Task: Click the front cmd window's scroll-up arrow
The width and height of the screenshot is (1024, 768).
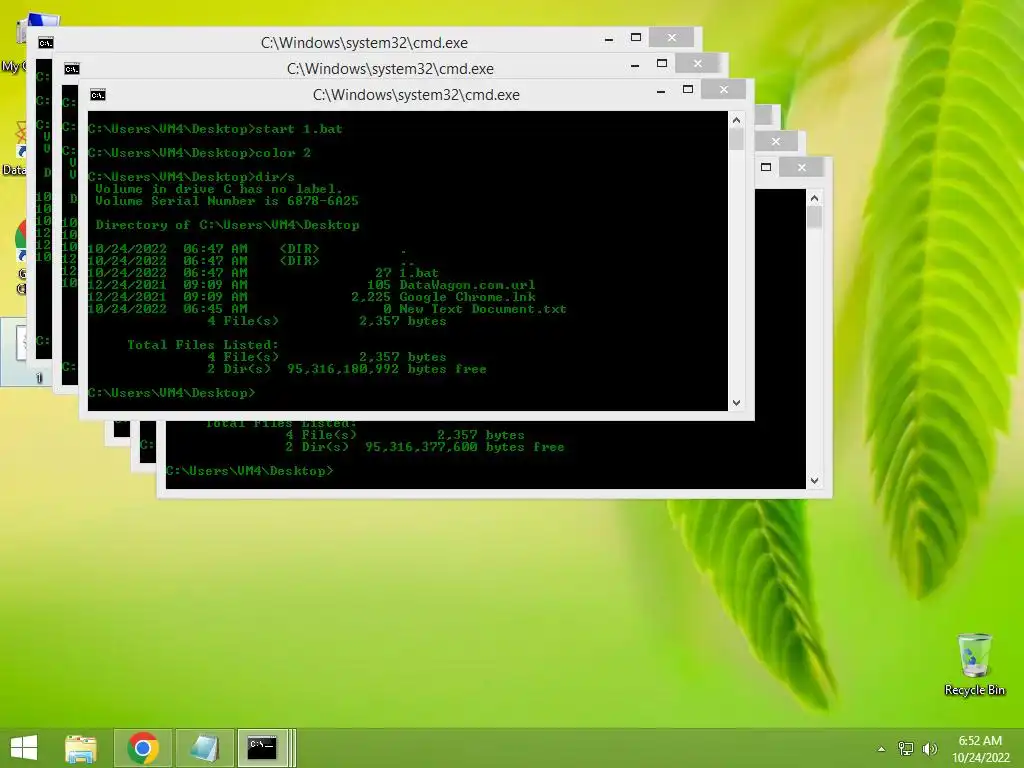Action: 736,120
